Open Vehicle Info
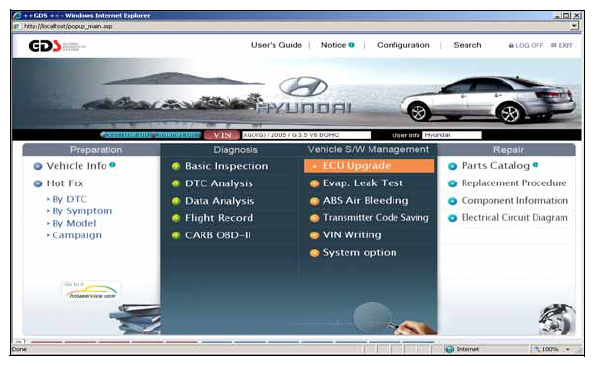This screenshot has width=594, height=366. (76, 166)
